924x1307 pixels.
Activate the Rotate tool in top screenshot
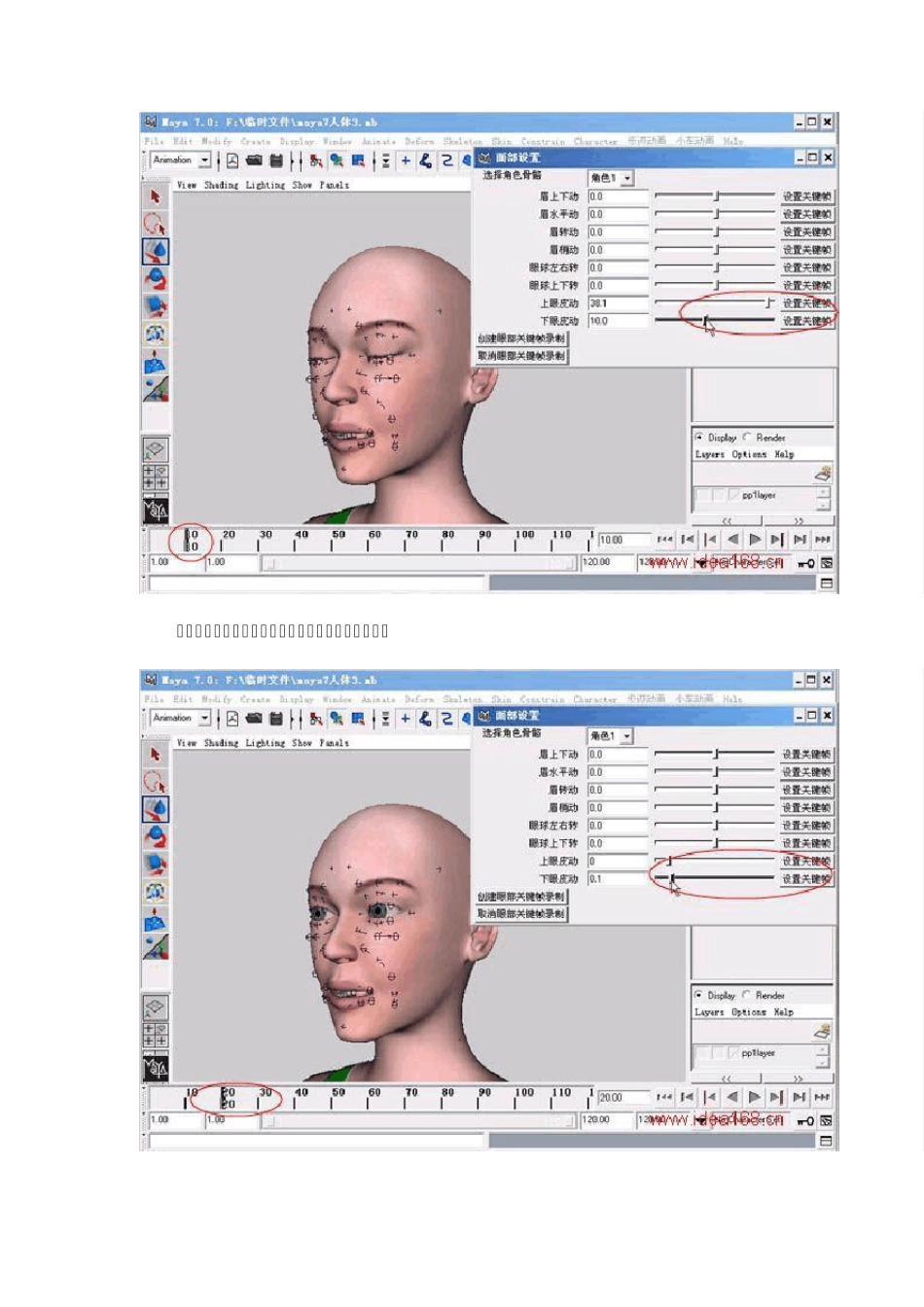tap(156, 279)
